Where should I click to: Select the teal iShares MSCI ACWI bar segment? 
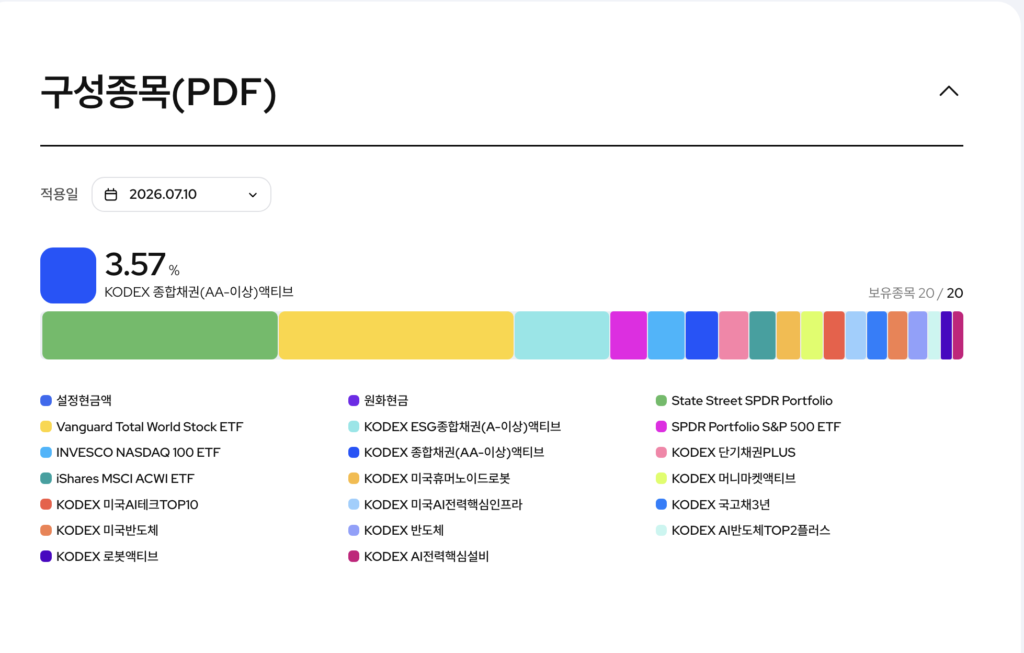coord(762,336)
